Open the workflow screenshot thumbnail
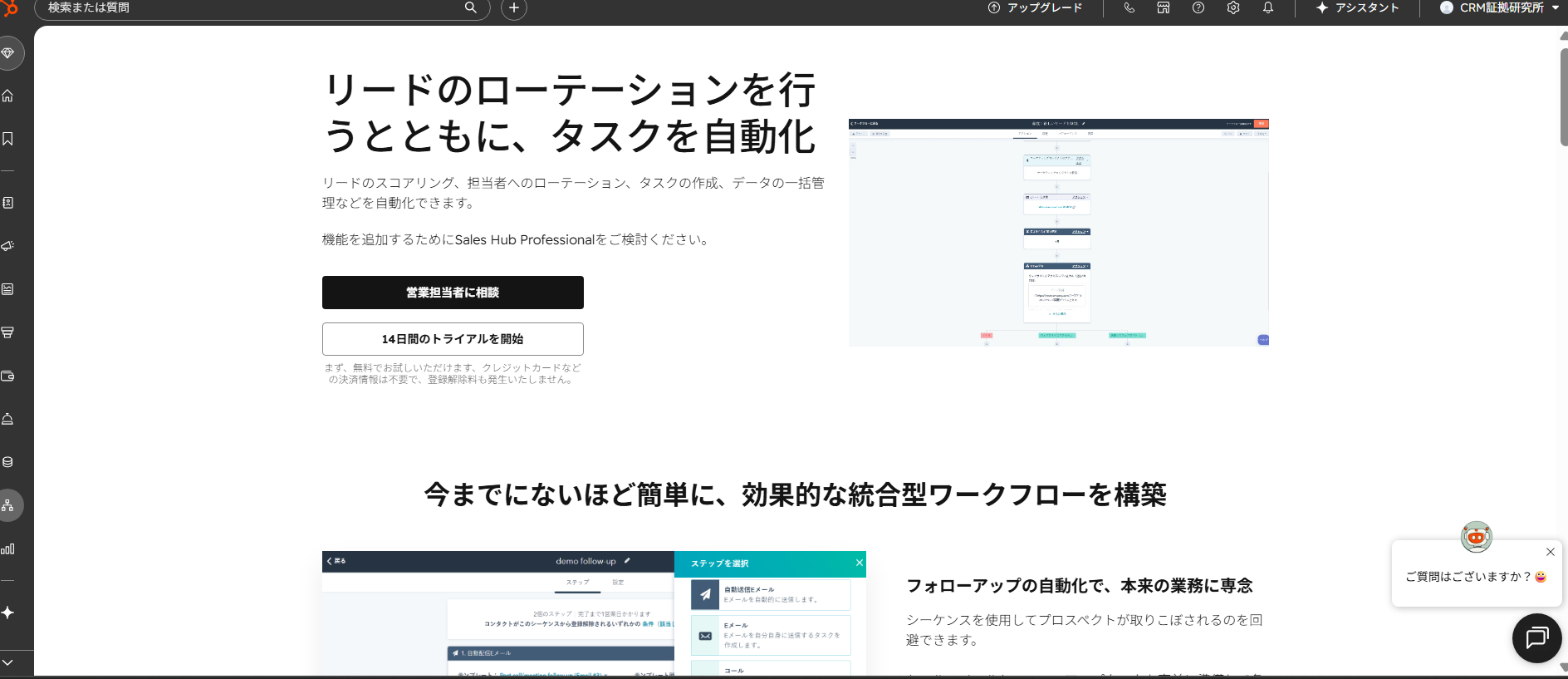1568x679 pixels. [1059, 233]
